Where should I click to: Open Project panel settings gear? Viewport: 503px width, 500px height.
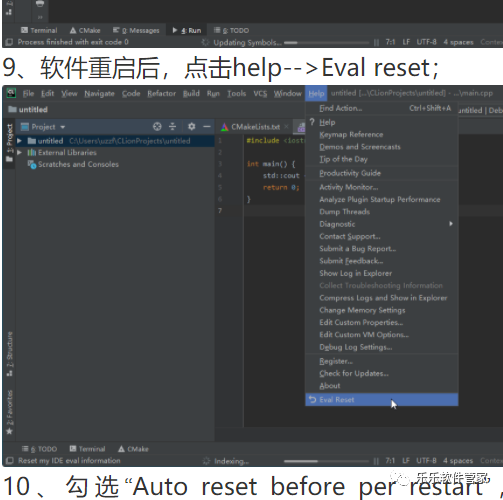coord(191,127)
